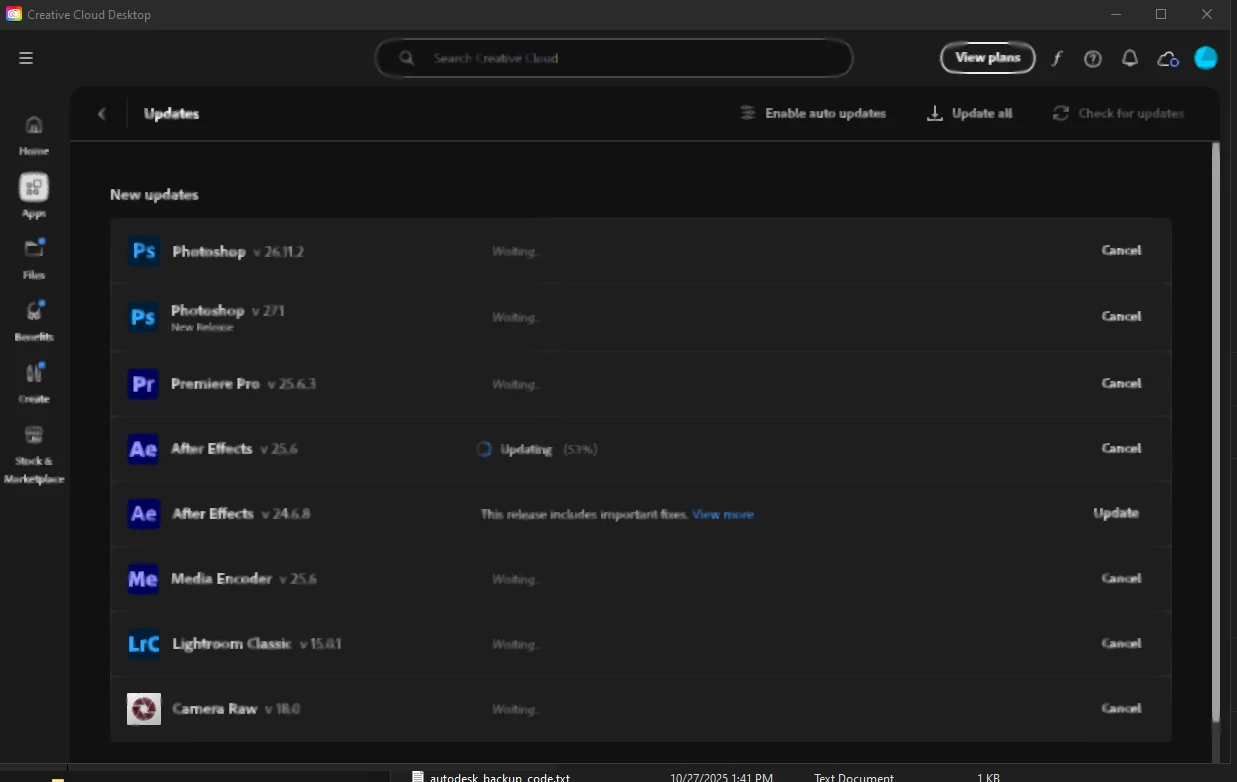Viewport: 1237px width, 782px height.
Task: Open Stock & Marketplace in sidebar
Action: click(x=34, y=455)
